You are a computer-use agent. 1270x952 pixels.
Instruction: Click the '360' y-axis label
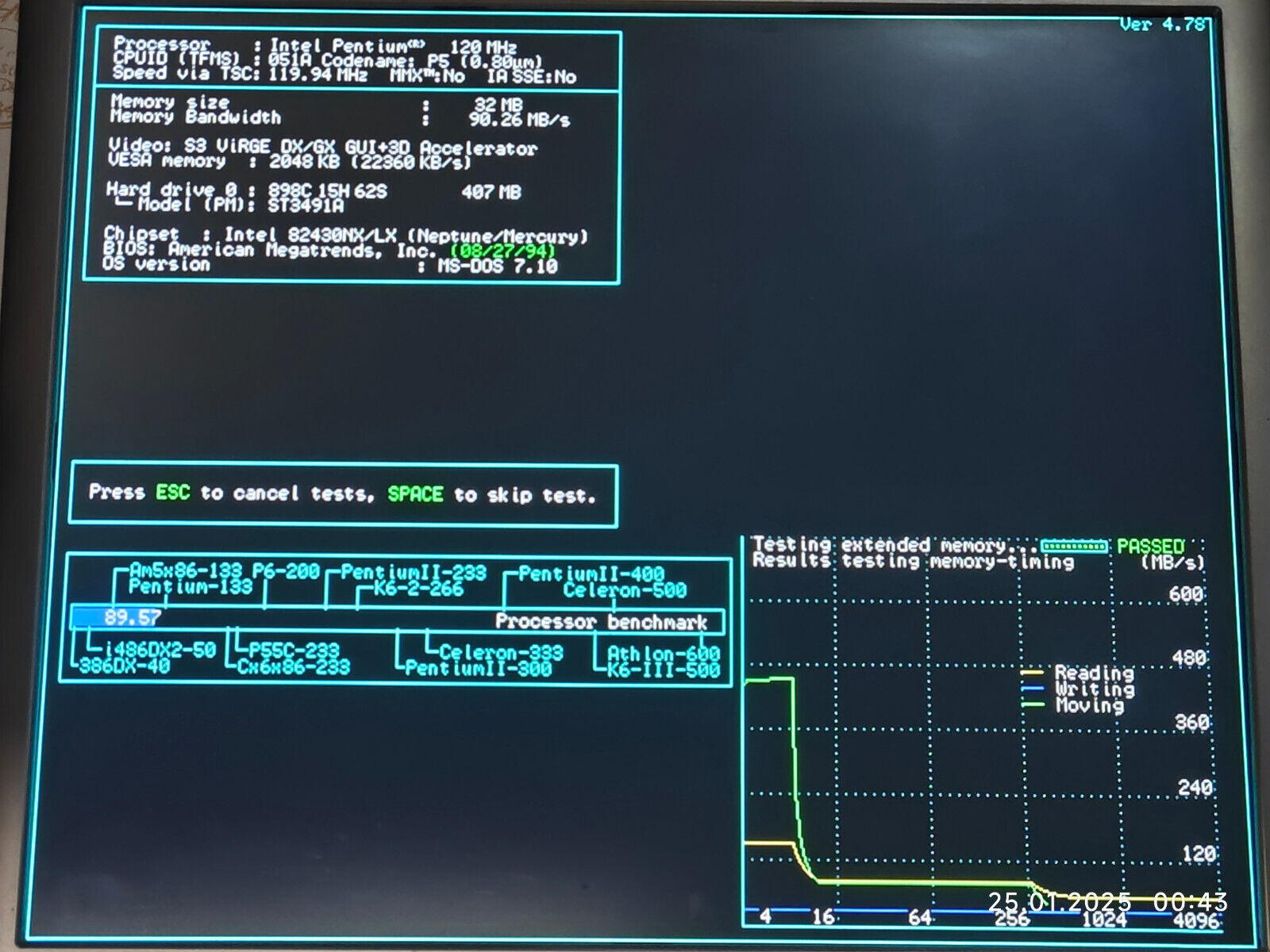[1192, 723]
